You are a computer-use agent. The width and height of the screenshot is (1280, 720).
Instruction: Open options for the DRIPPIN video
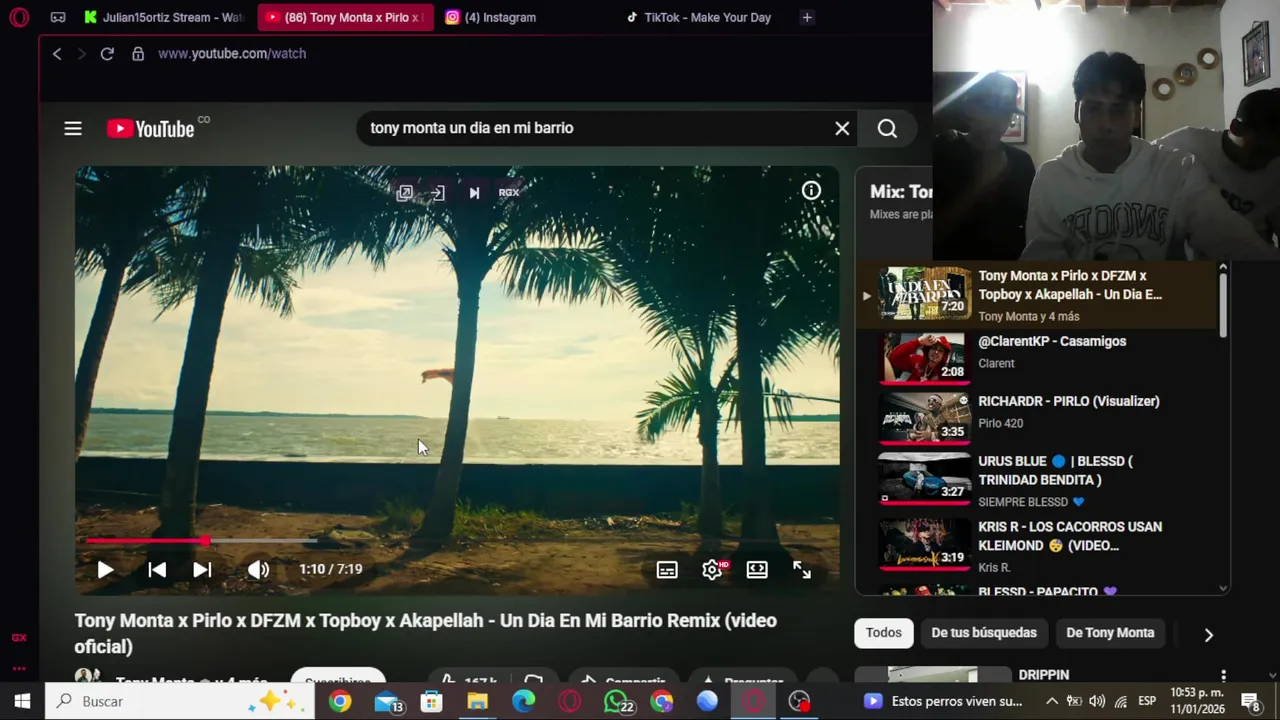pyautogui.click(x=1223, y=677)
